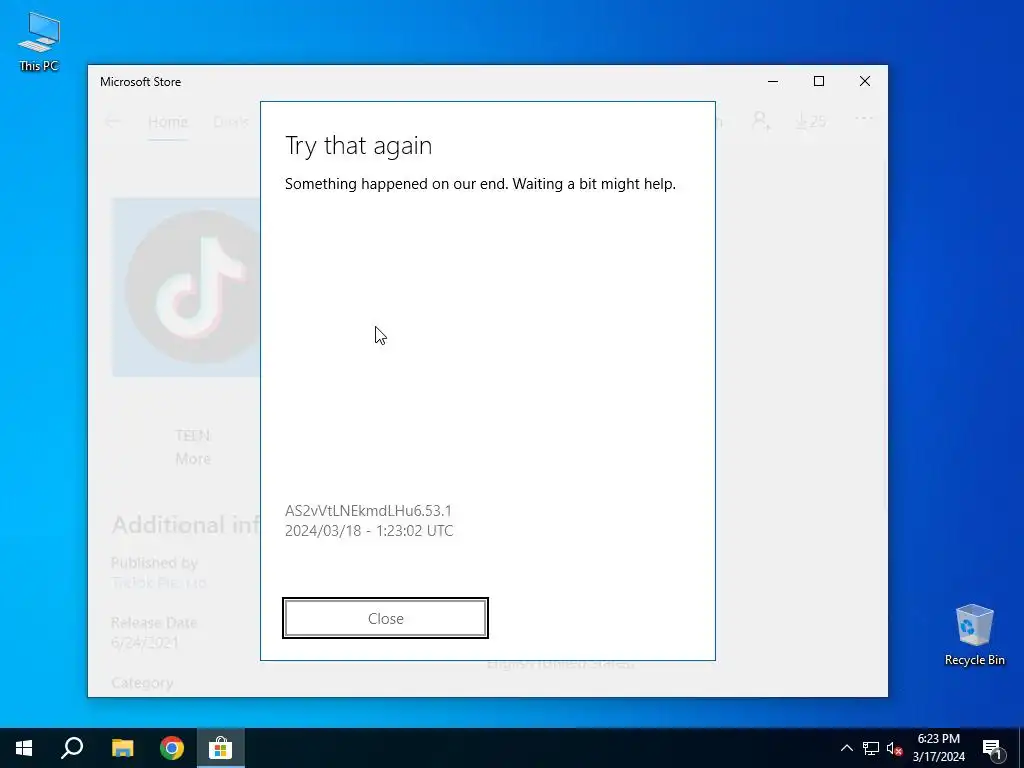Viewport: 1024px width, 768px height.
Task: Open taskbar search magnifier
Action: 72,748
